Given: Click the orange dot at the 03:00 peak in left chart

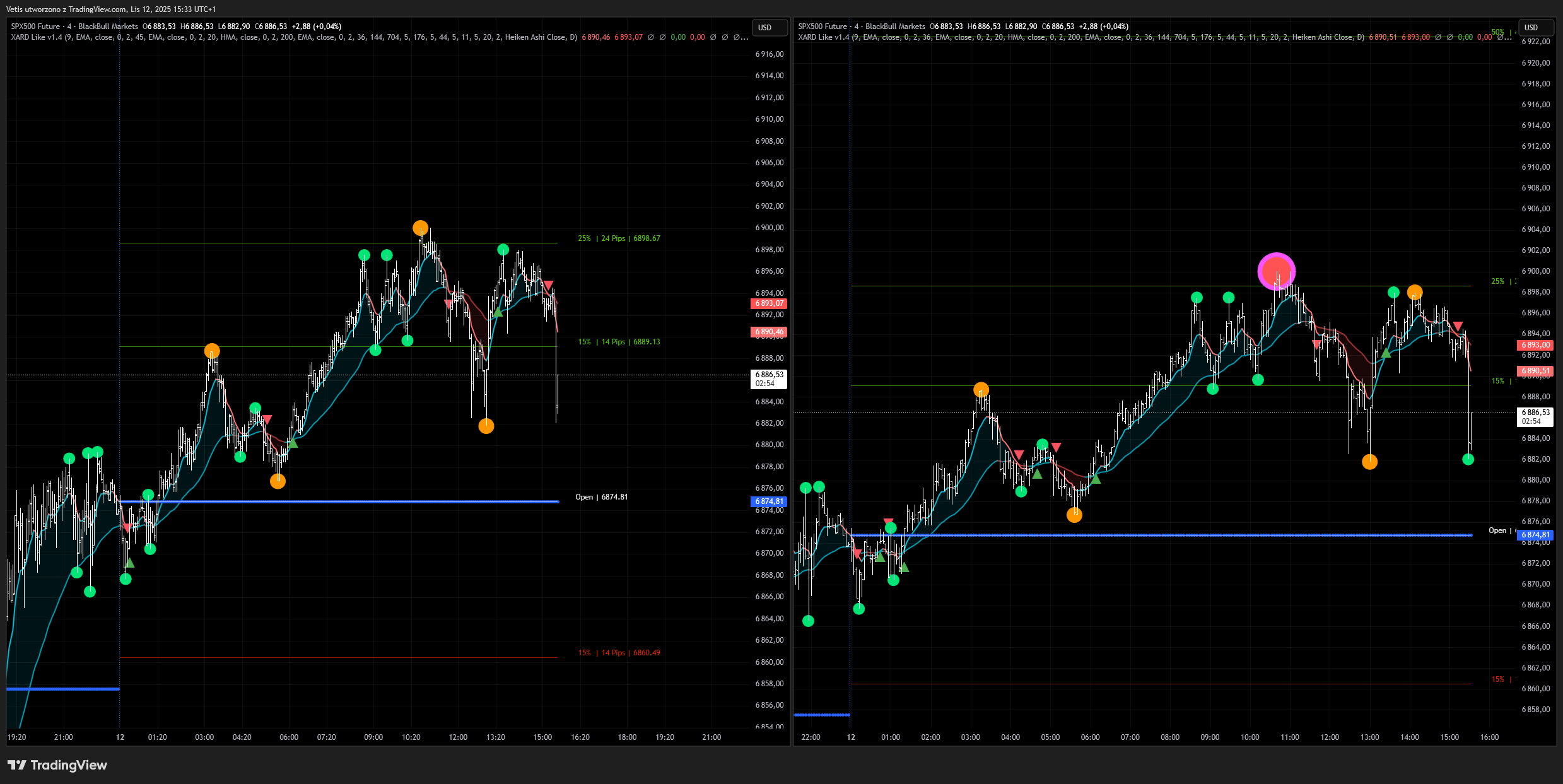Looking at the screenshot, I should tap(212, 351).
